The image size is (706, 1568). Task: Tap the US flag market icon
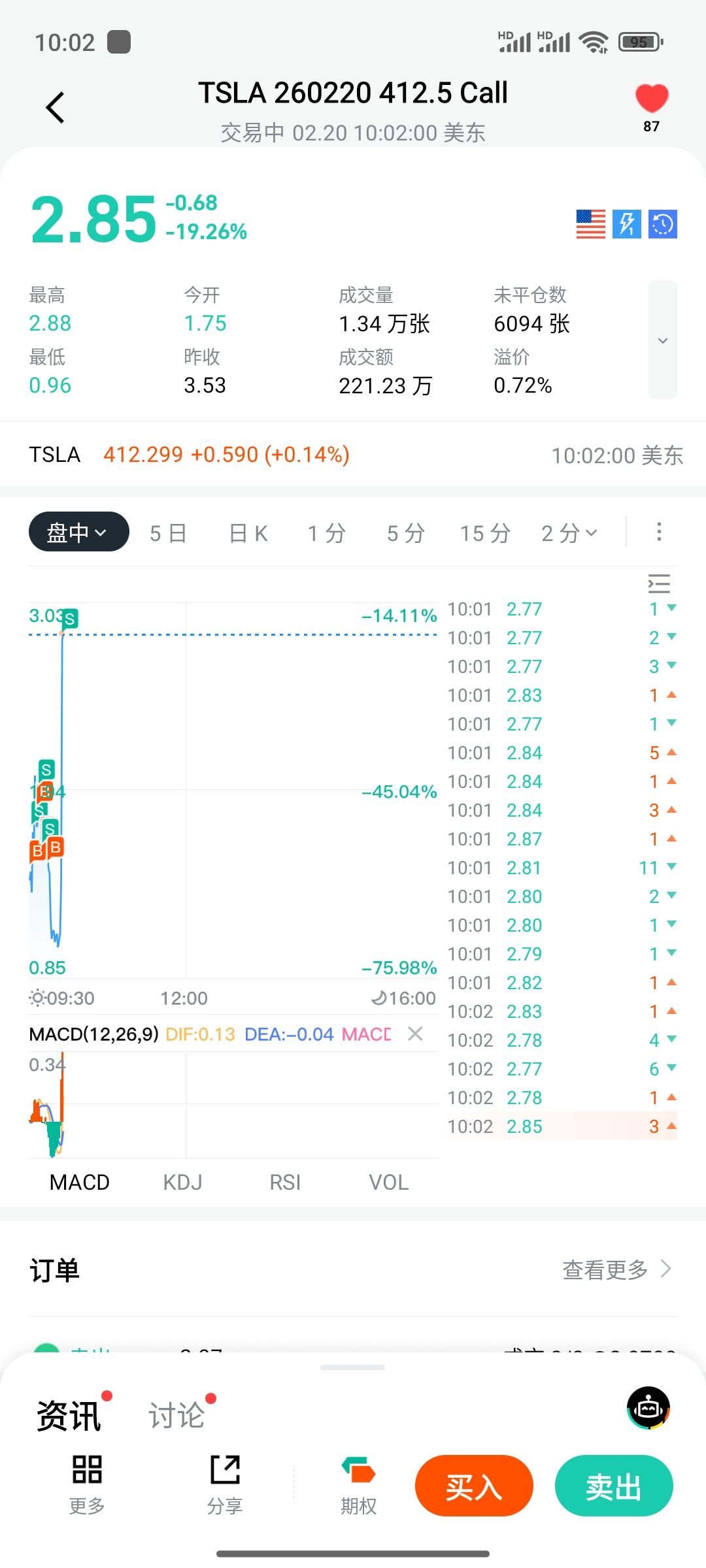[590, 224]
